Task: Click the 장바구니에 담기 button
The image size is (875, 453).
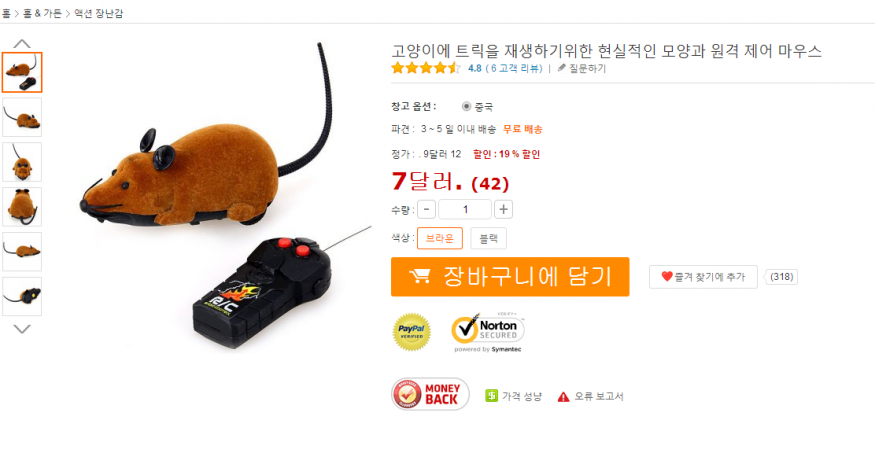Action: pyautogui.click(x=510, y=277)
